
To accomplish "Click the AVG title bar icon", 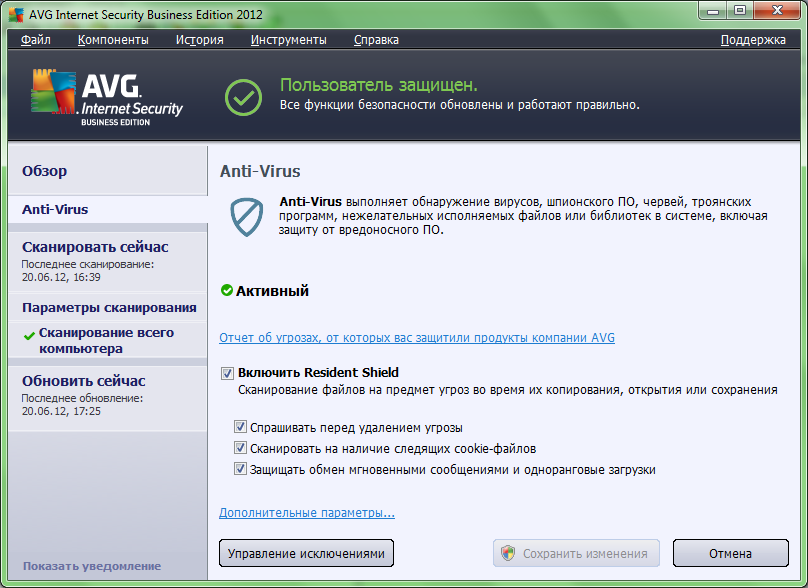I will click(x=16, y=14).
